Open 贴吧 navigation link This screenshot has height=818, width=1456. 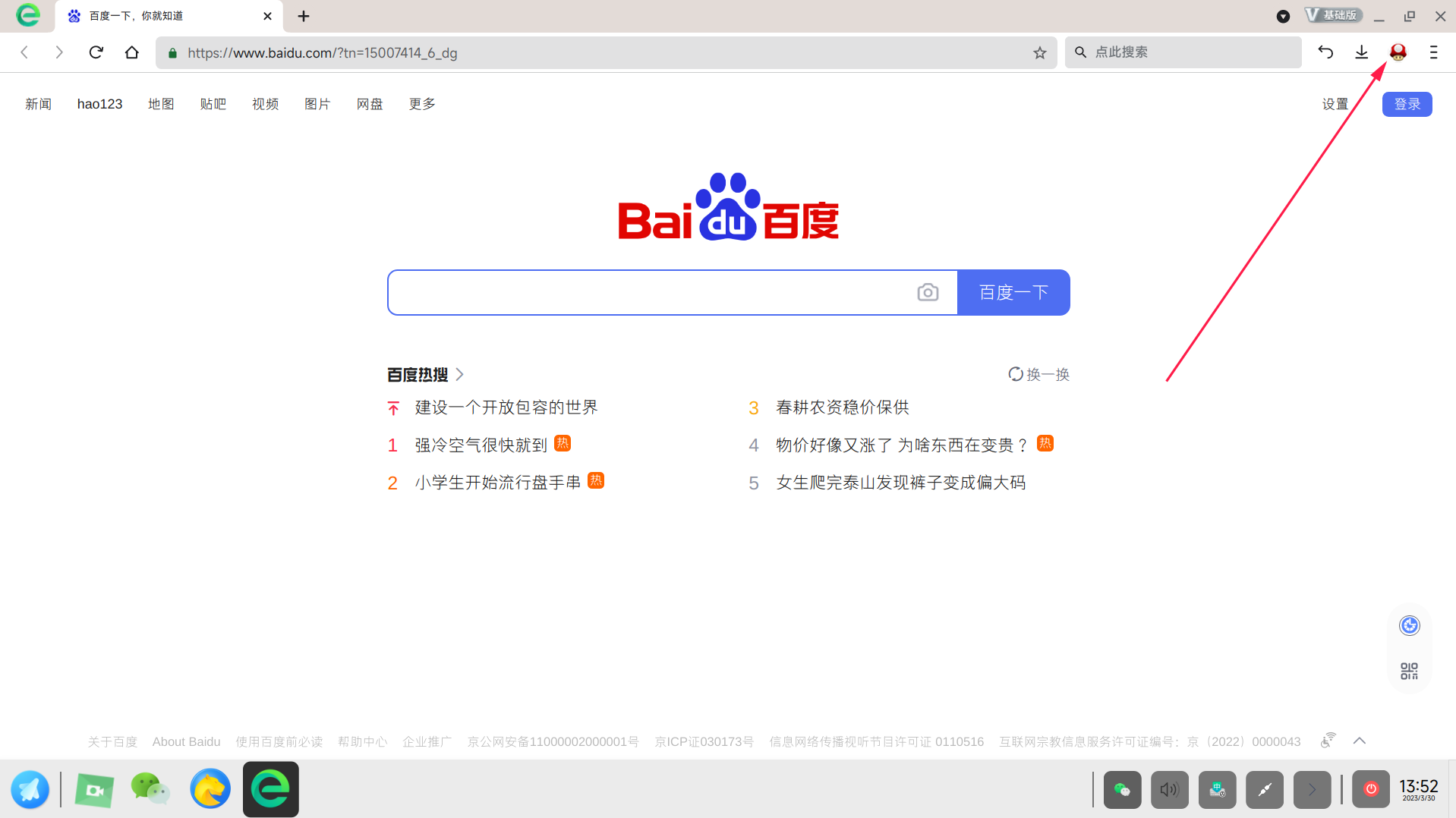point(213,104)
